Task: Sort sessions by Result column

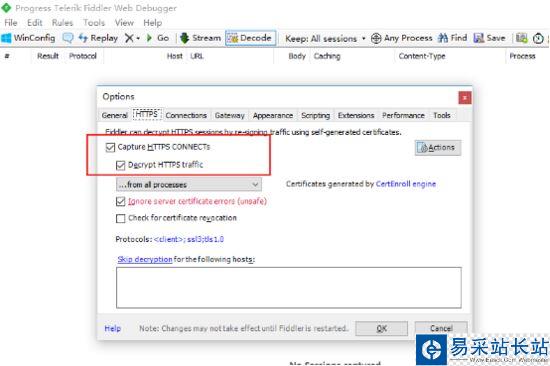Action: pos(48,56)
